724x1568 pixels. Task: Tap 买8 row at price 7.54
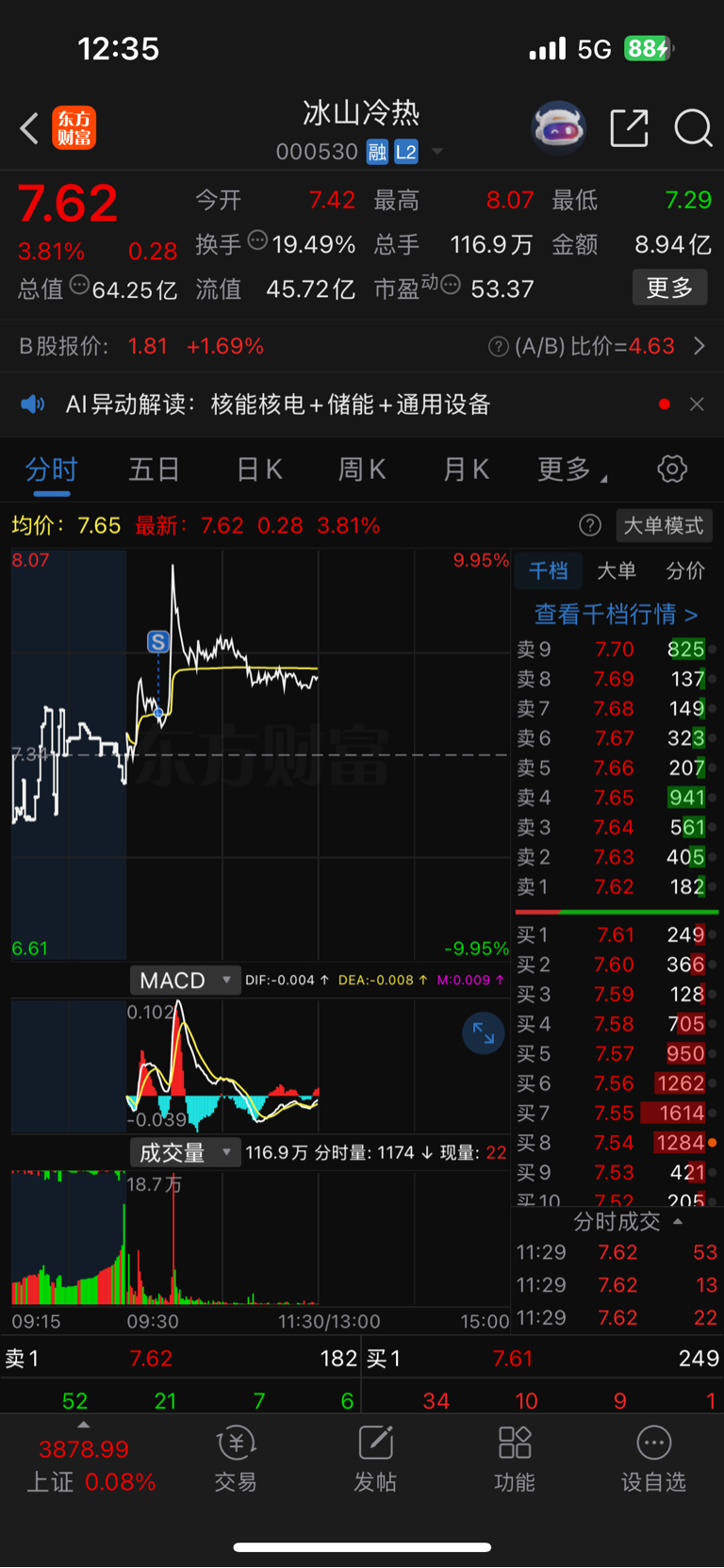coord(617,1143)
